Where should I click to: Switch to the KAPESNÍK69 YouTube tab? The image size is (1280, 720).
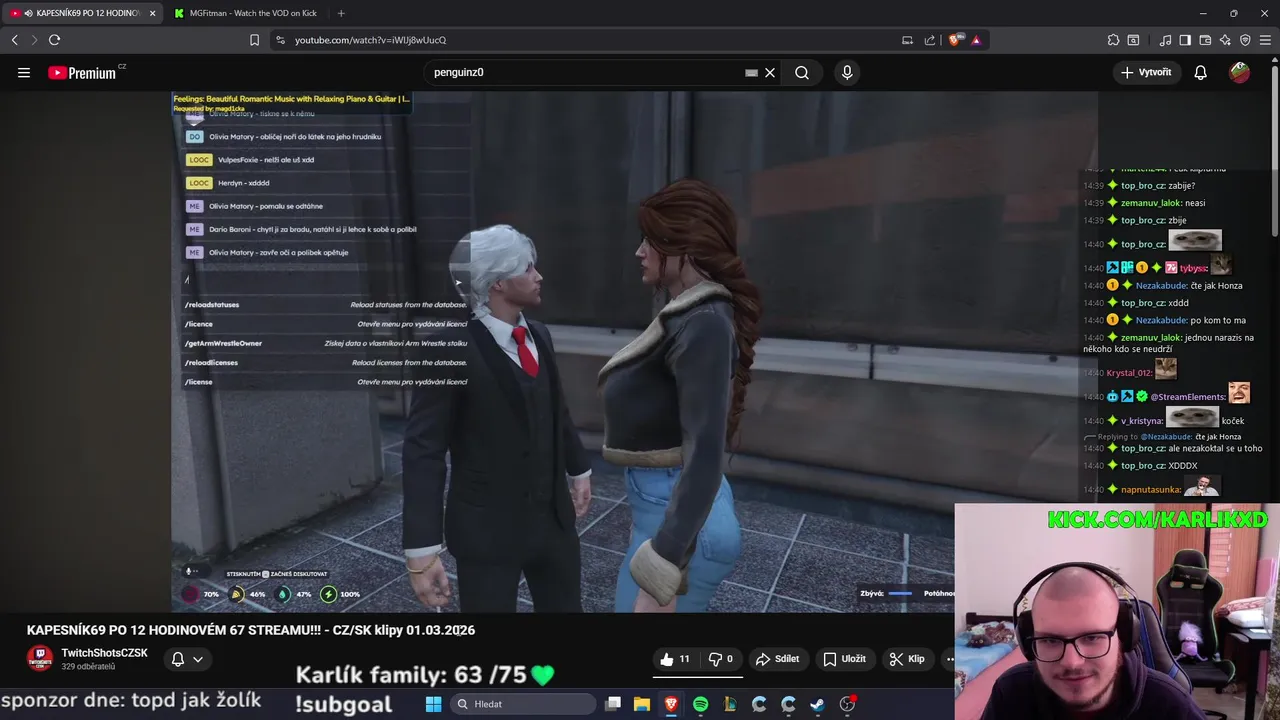click(82, 13)
